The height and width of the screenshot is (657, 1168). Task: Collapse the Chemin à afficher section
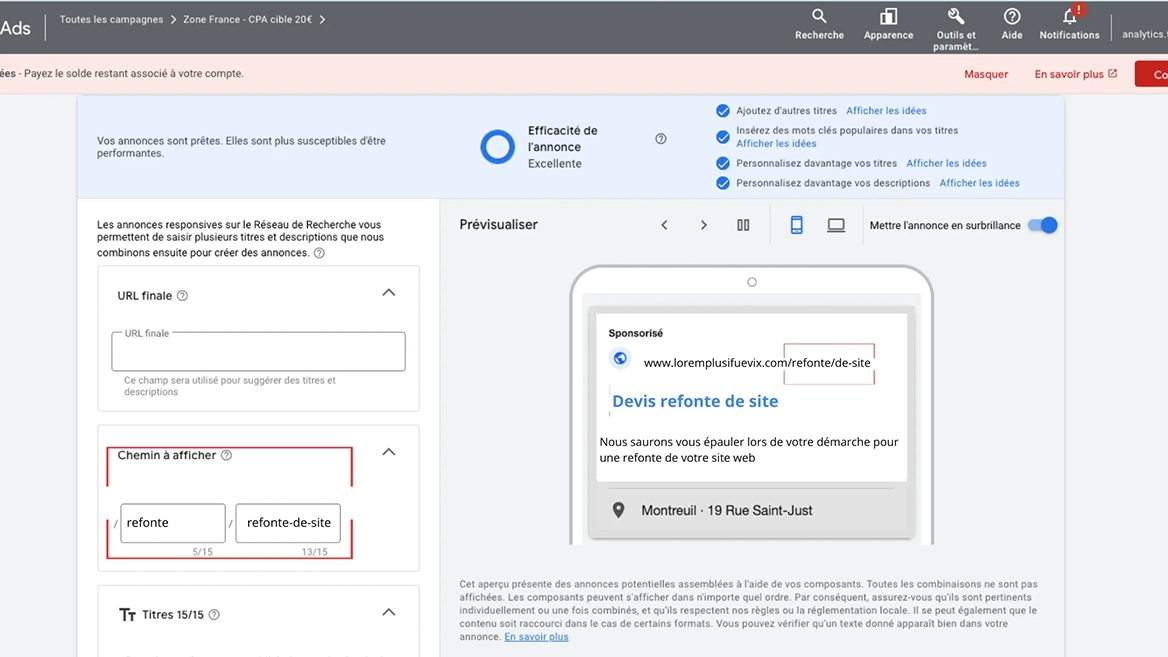[389, 452]
